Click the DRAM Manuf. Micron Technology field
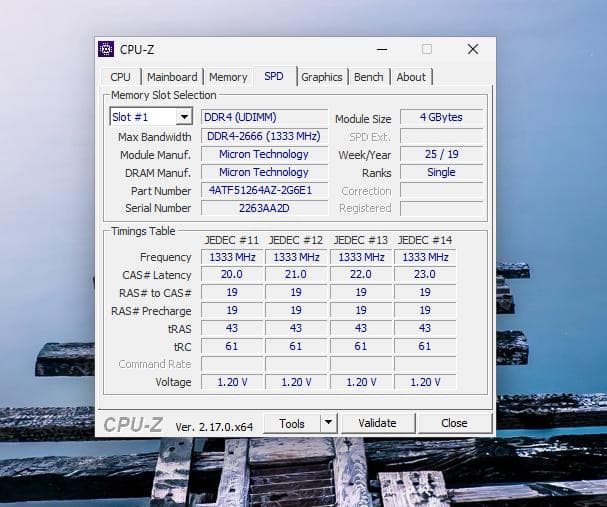This screenshot has width=607, height=507. pyautogui.click(x=264, y=172)
